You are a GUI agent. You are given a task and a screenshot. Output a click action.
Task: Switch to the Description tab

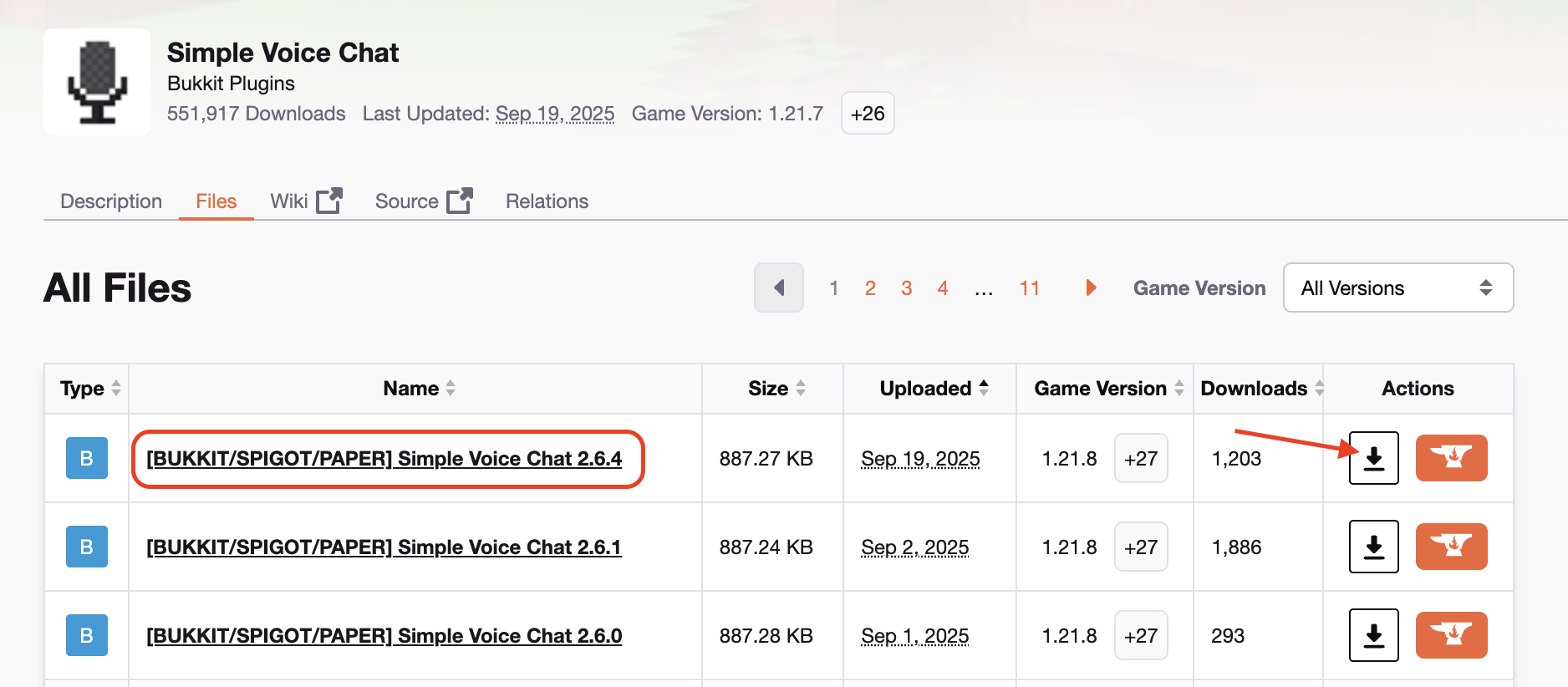click(111, 201)
